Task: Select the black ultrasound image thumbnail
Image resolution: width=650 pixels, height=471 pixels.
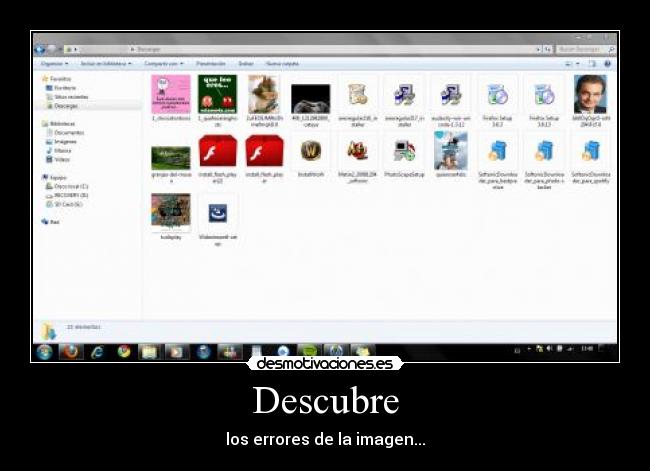Action: (310, 99)
